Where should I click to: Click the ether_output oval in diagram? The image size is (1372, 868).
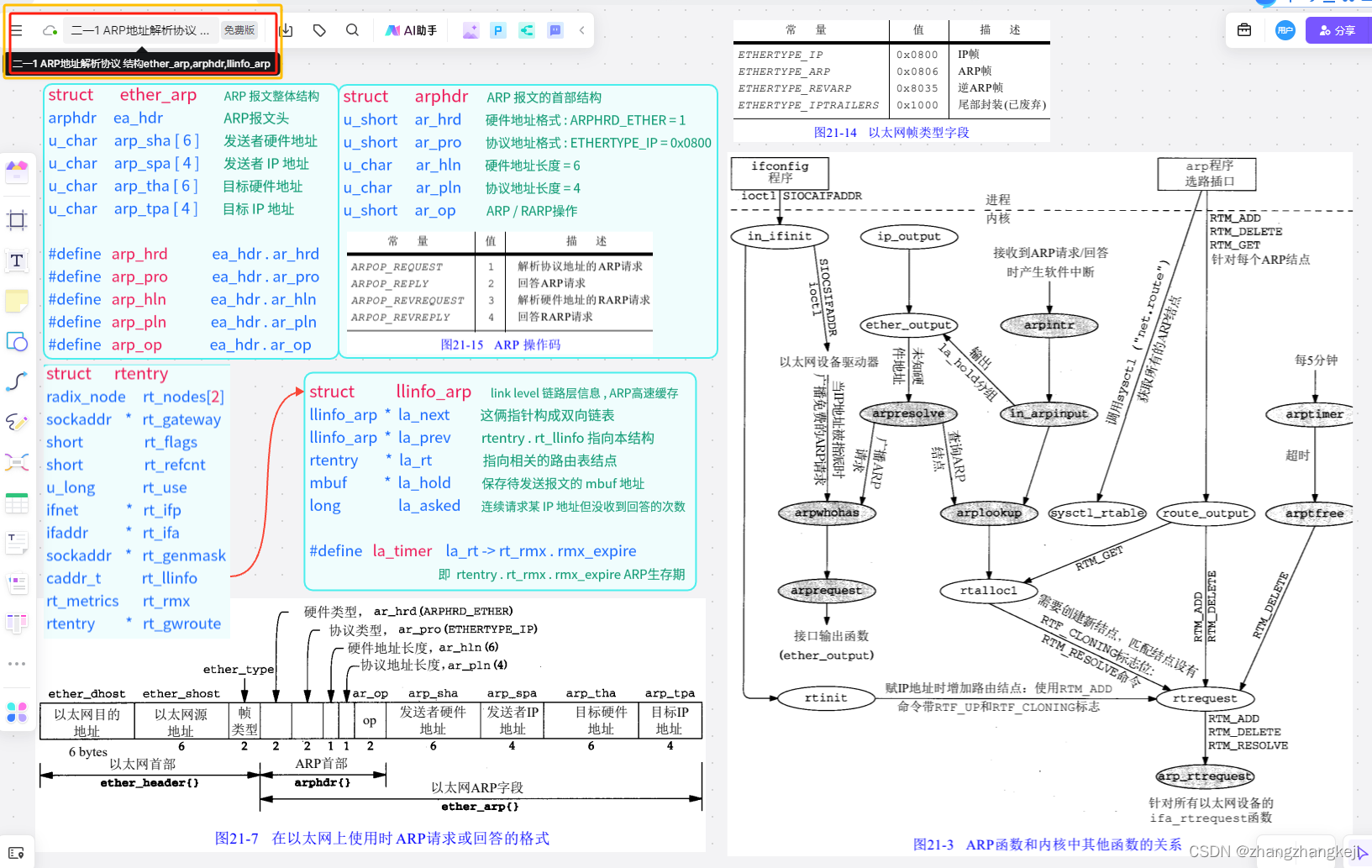(908, 325)
